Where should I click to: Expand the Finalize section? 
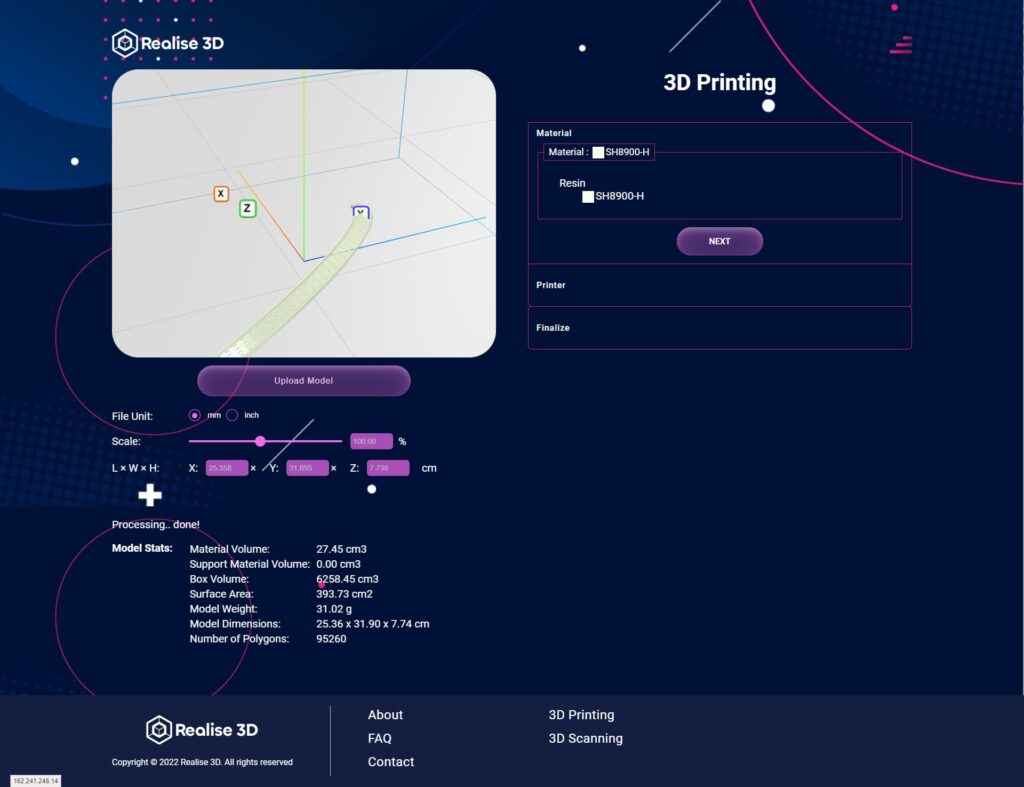719,328
